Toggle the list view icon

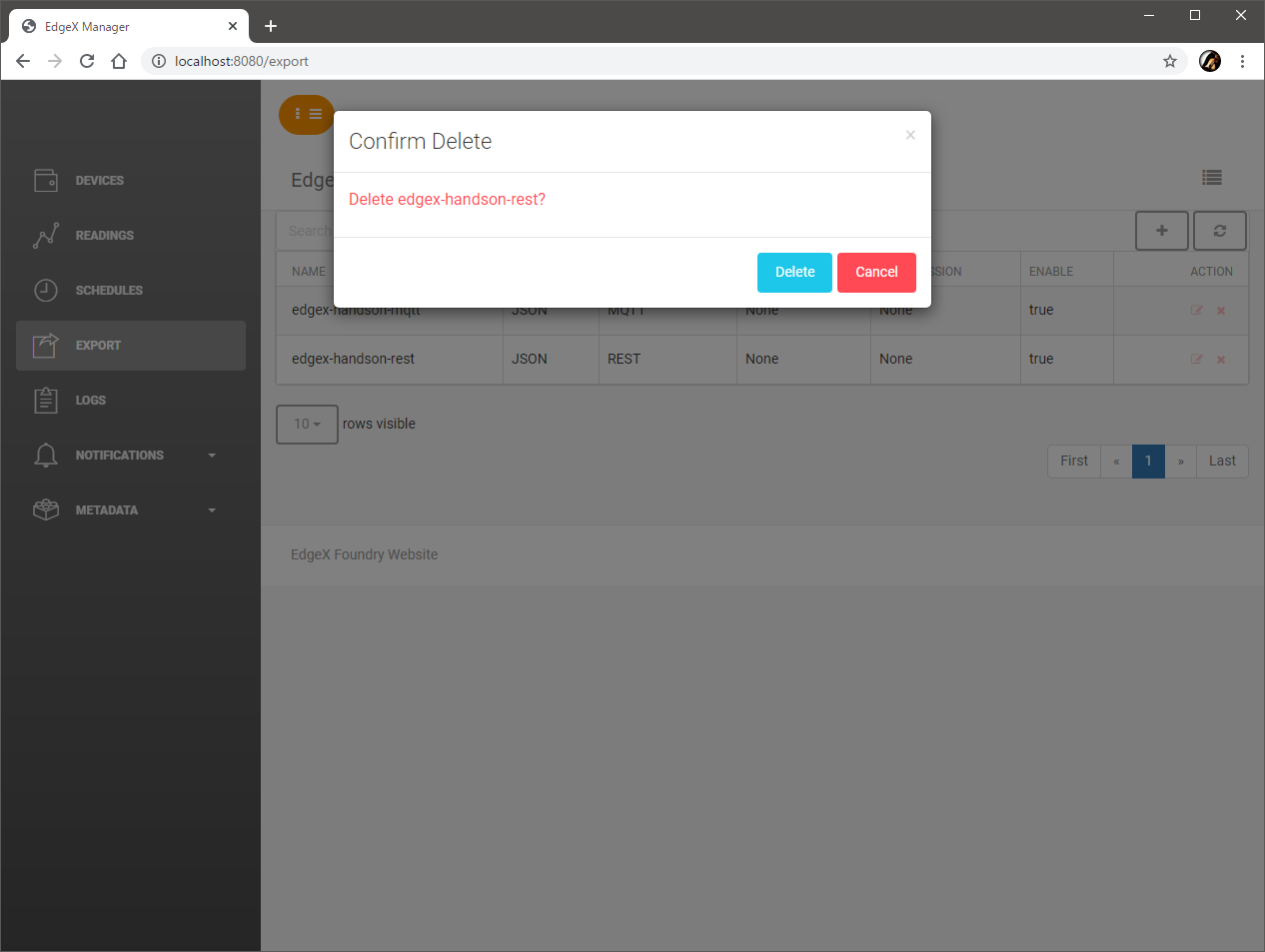click(1211, 178)
